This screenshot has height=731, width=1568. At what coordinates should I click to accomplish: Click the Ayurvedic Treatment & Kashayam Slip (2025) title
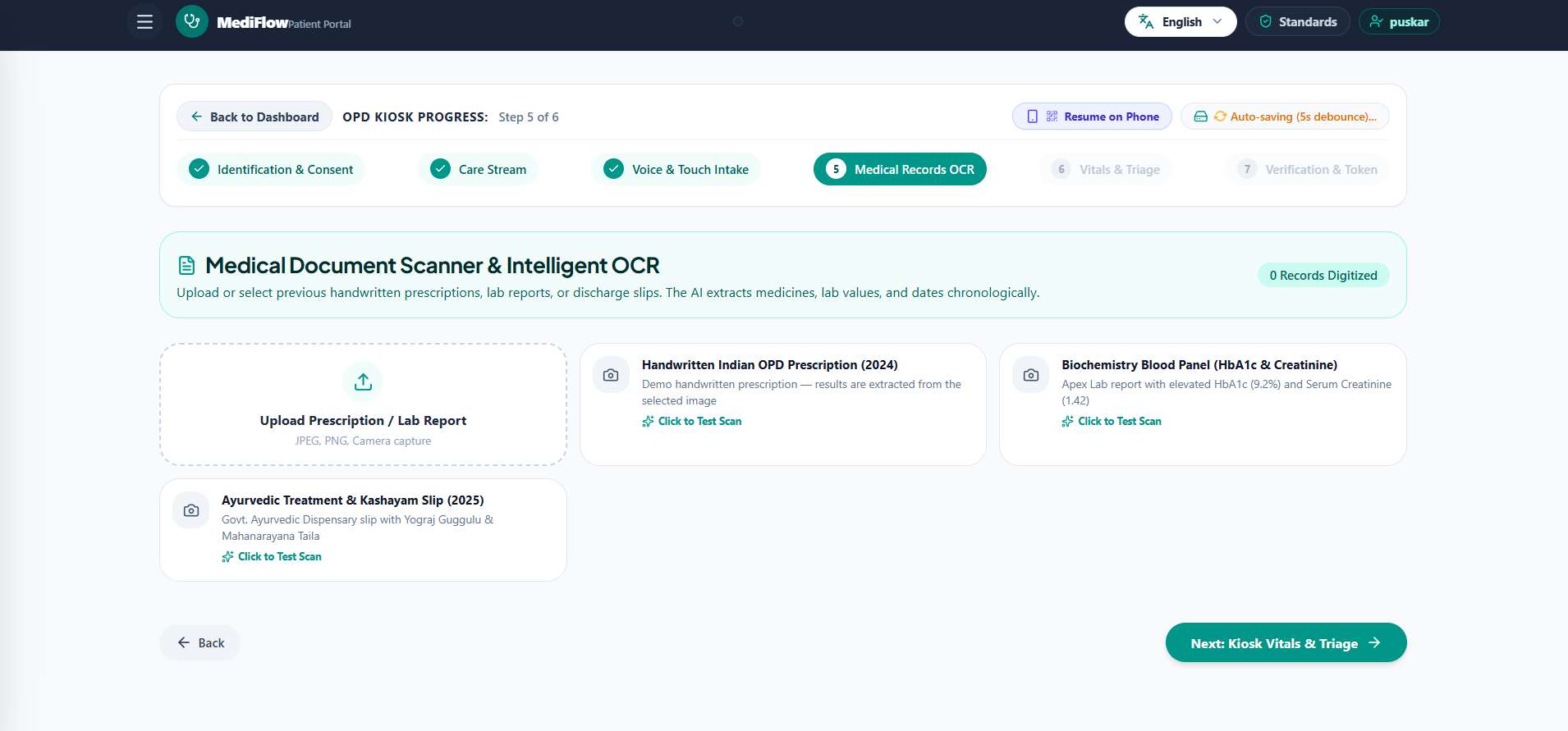353,500
